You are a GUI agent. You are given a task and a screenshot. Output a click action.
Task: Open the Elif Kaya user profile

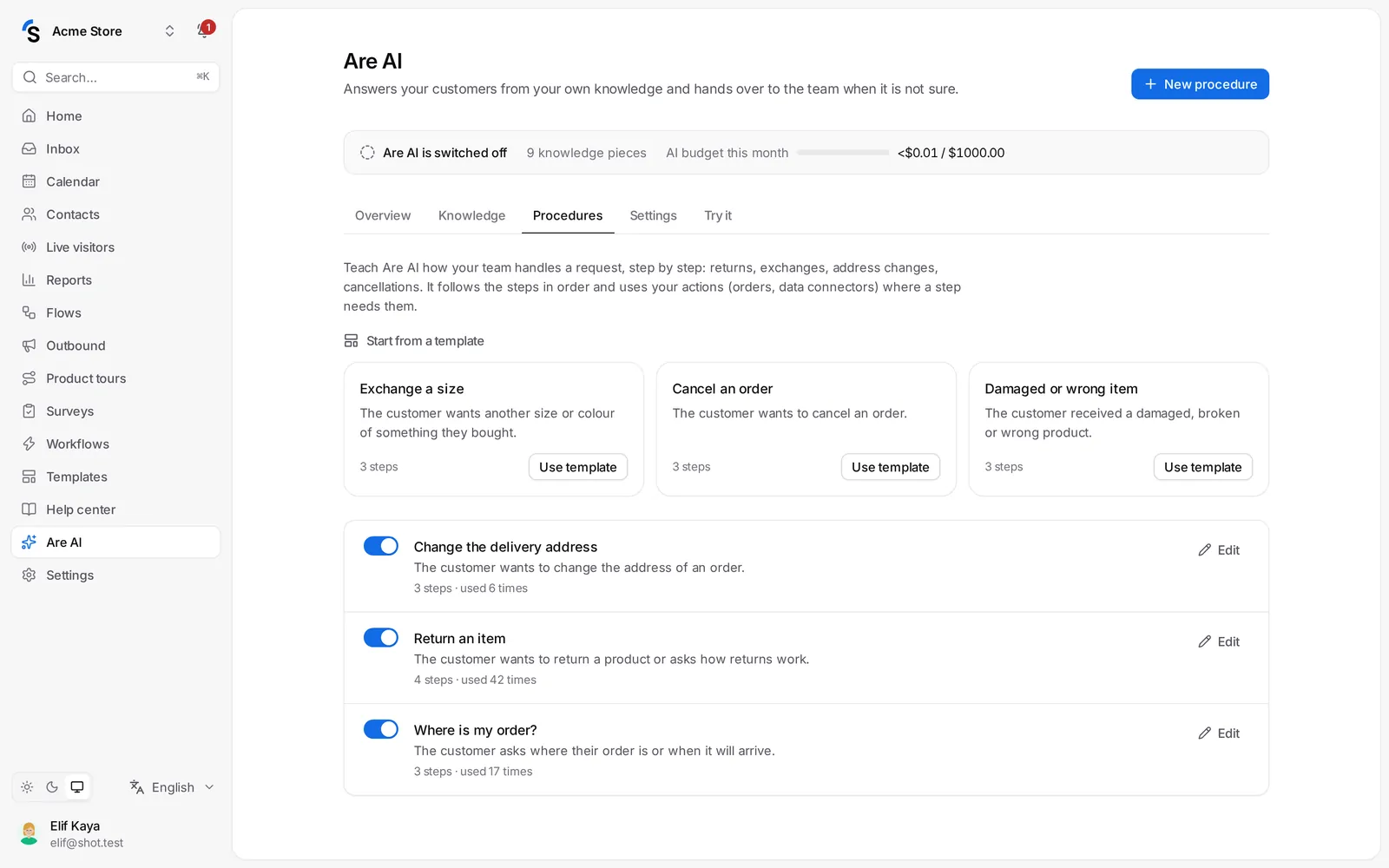click(115, 834)
